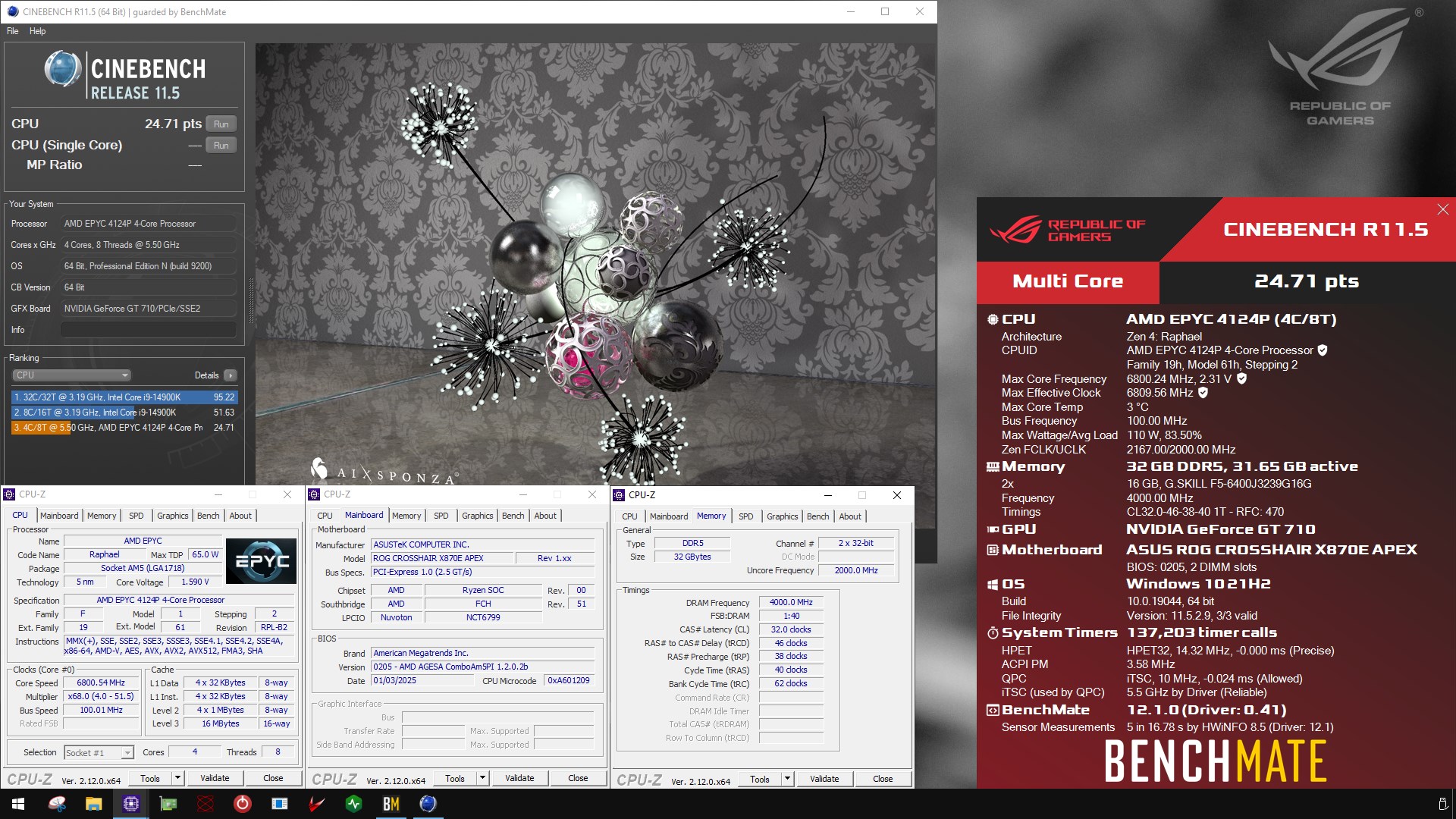The image size is (1456, 819).
Task: Click the Info field in Your System
Action: point(148,330)
